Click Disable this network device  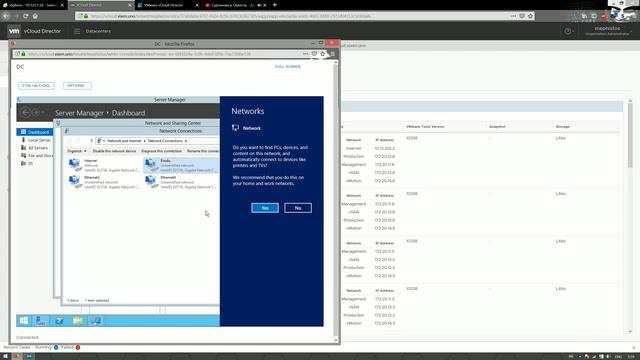coord(114,151)
